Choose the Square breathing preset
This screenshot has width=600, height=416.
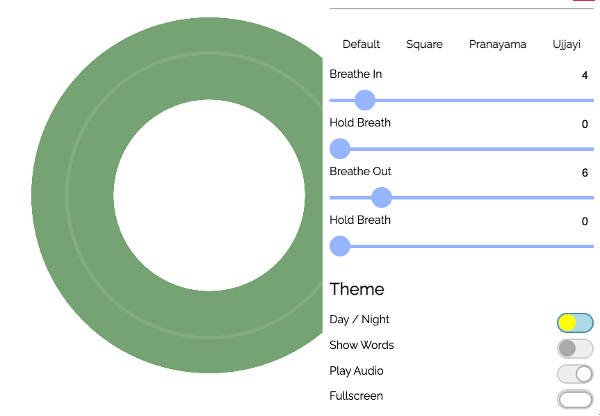click(x=424, y=44)
